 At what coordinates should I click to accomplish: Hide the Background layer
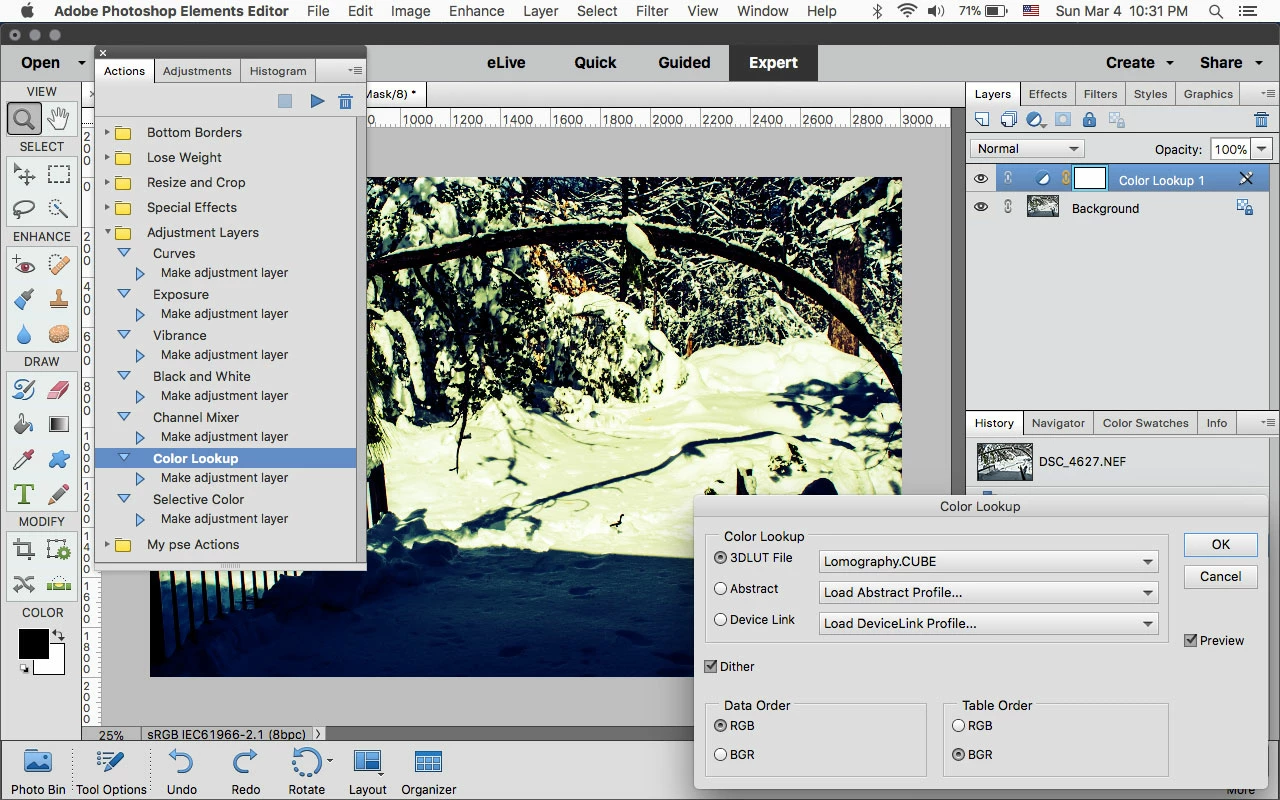pyautogui.click(x=981, y=207)
